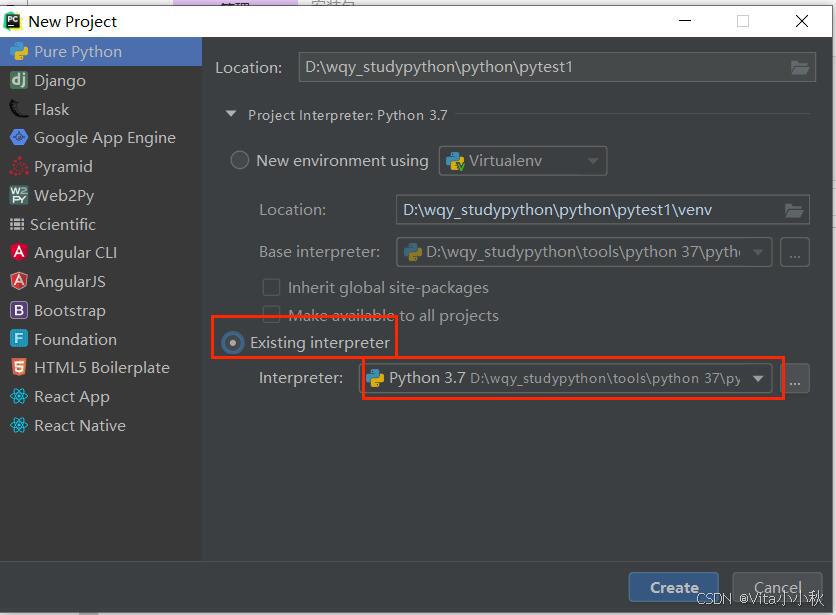Image resolution: width=836 pixels, height=615 pixels.
Task: Click the Bootstrap B icon
Action: [19, 310]
